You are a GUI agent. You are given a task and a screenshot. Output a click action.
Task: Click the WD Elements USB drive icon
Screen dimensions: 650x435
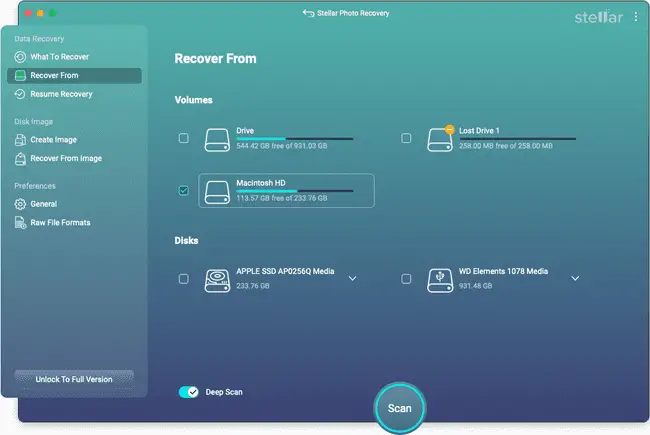(440, 280)
